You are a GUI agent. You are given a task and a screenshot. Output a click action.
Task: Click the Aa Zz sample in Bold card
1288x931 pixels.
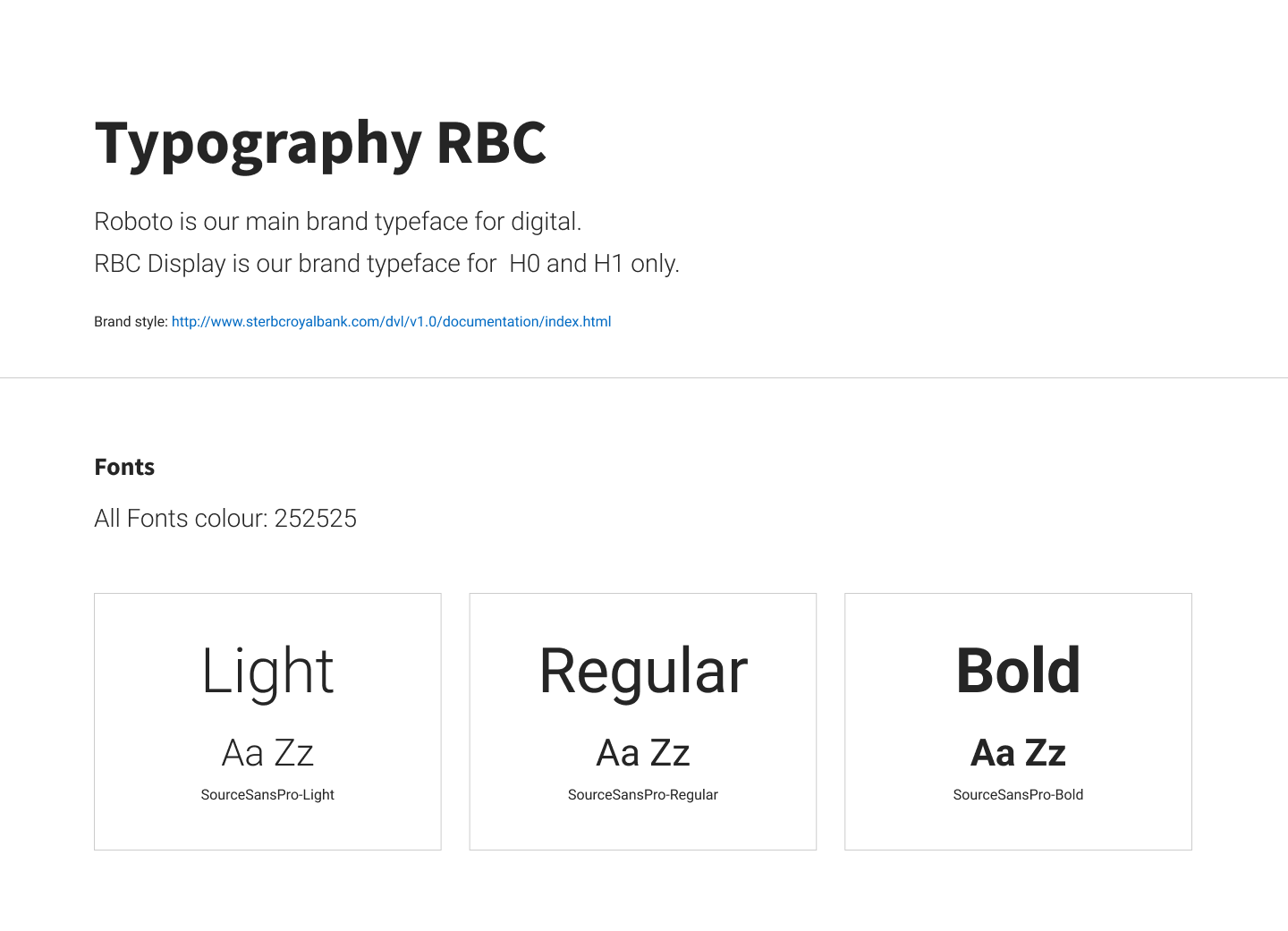[x=1018, y=753]
